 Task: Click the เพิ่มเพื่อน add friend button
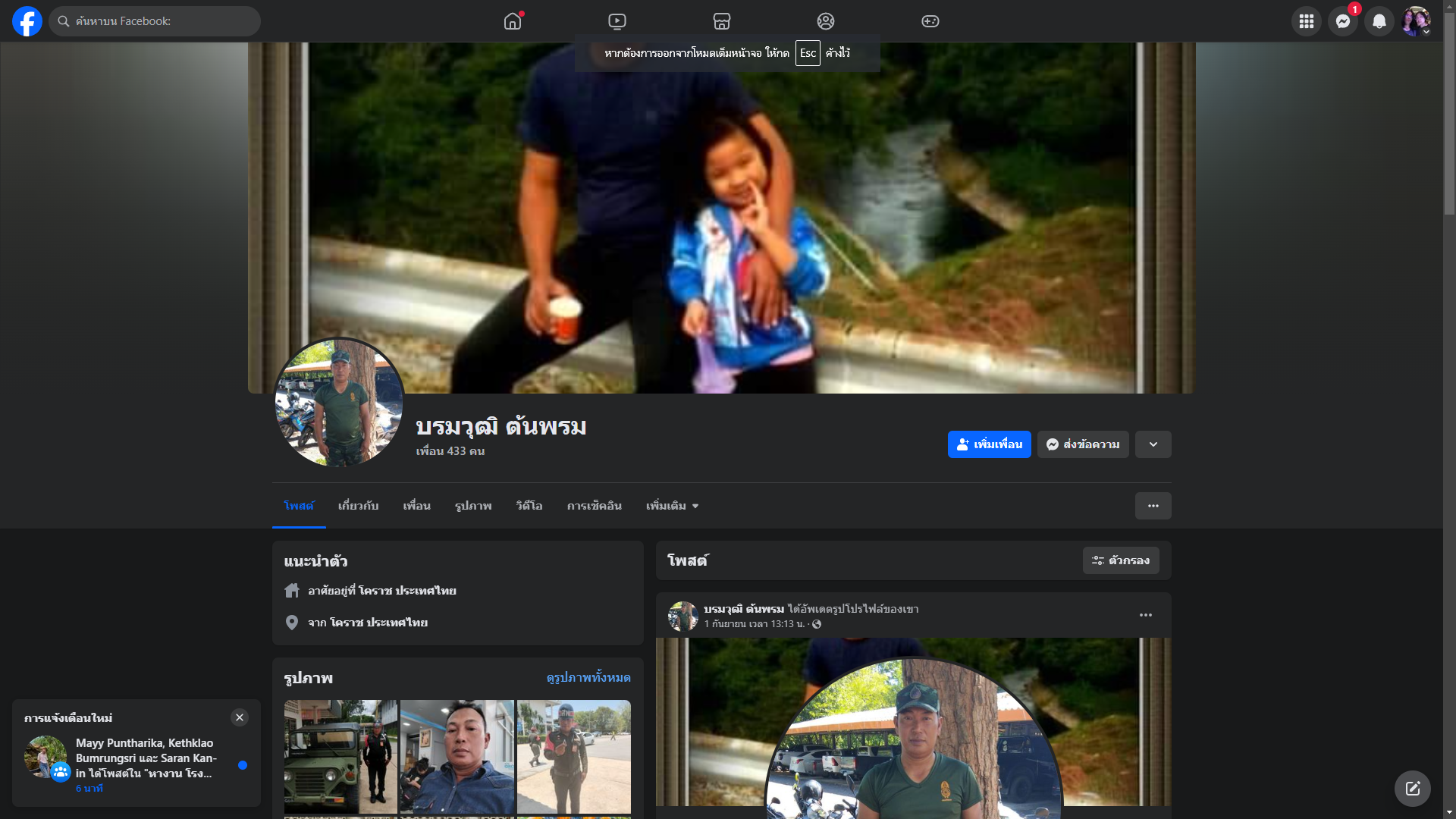tap(989, 444)
